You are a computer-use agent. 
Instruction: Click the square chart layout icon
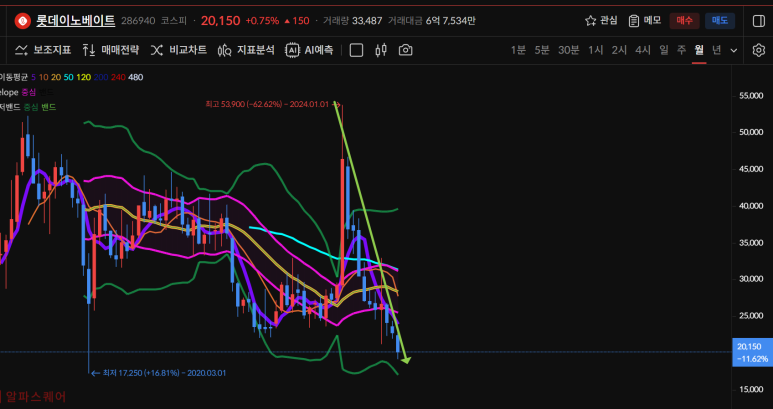[356, 50]
